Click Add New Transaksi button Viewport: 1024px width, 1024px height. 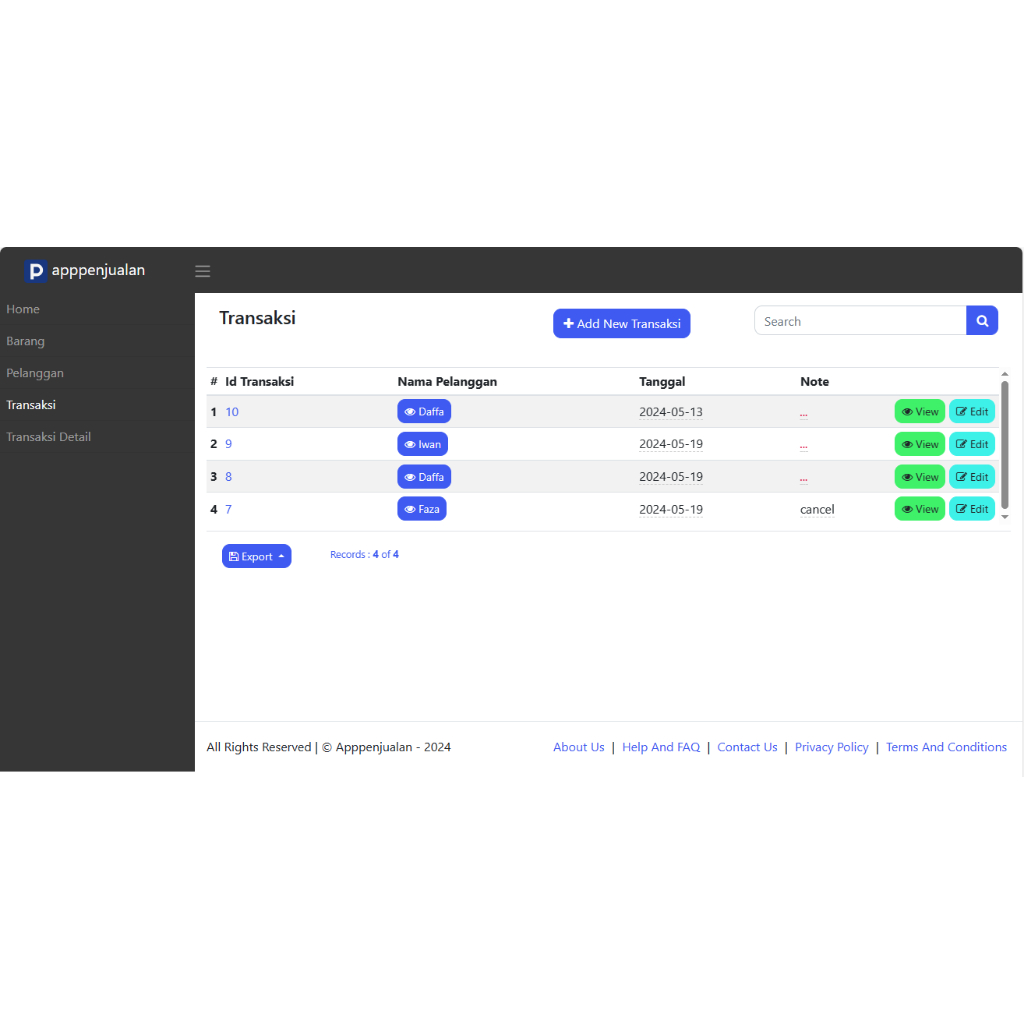pyautogui.click(x=621, y=323)
